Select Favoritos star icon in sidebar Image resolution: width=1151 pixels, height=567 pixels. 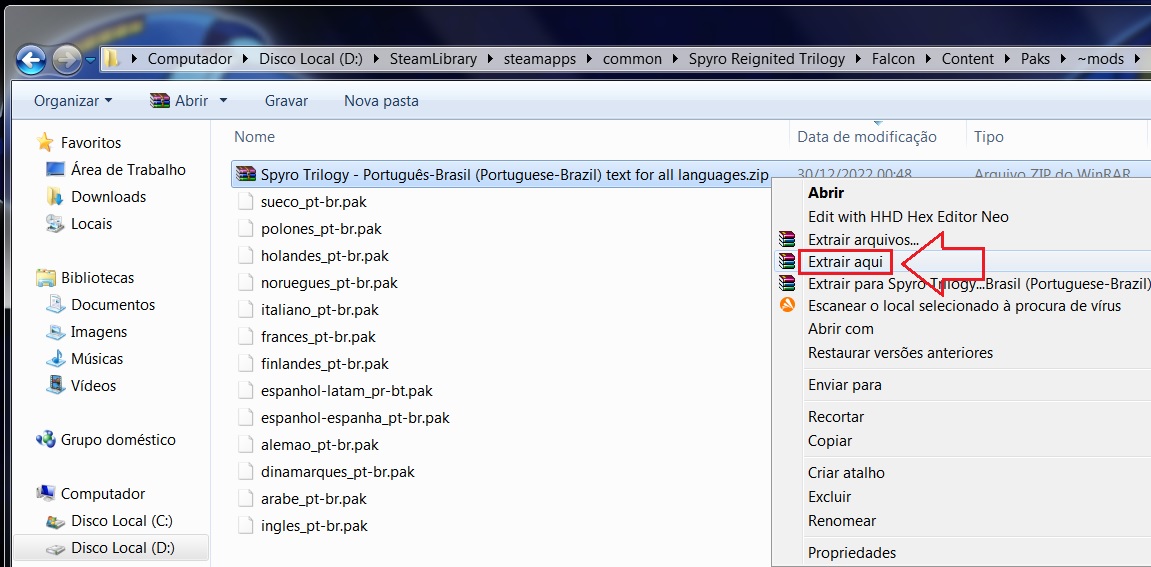click(x=46, y=142)
